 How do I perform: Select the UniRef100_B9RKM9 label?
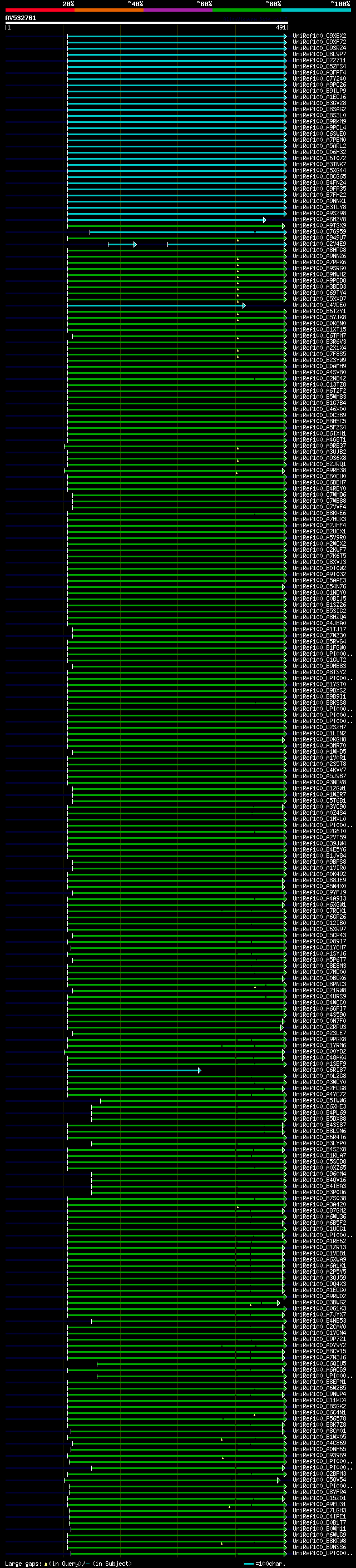tap(319, 121)
